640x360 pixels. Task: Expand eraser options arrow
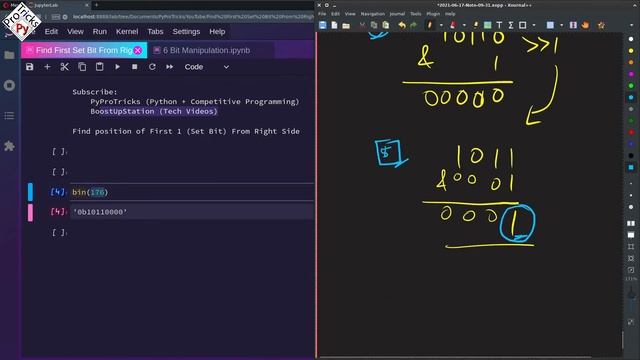(x=464, y=25)
